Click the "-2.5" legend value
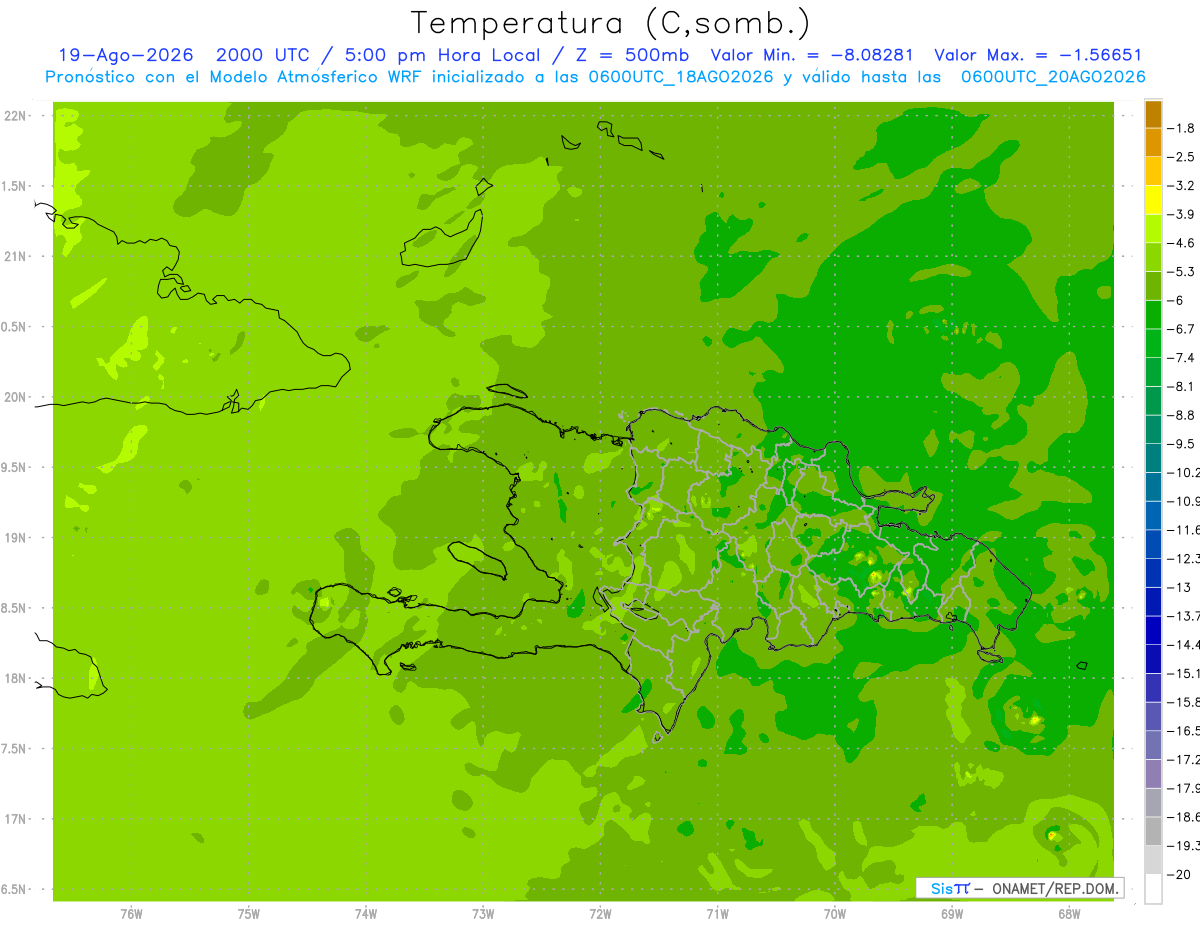Viewport: 1200px width, 927px height. [x=1182, y=157]
